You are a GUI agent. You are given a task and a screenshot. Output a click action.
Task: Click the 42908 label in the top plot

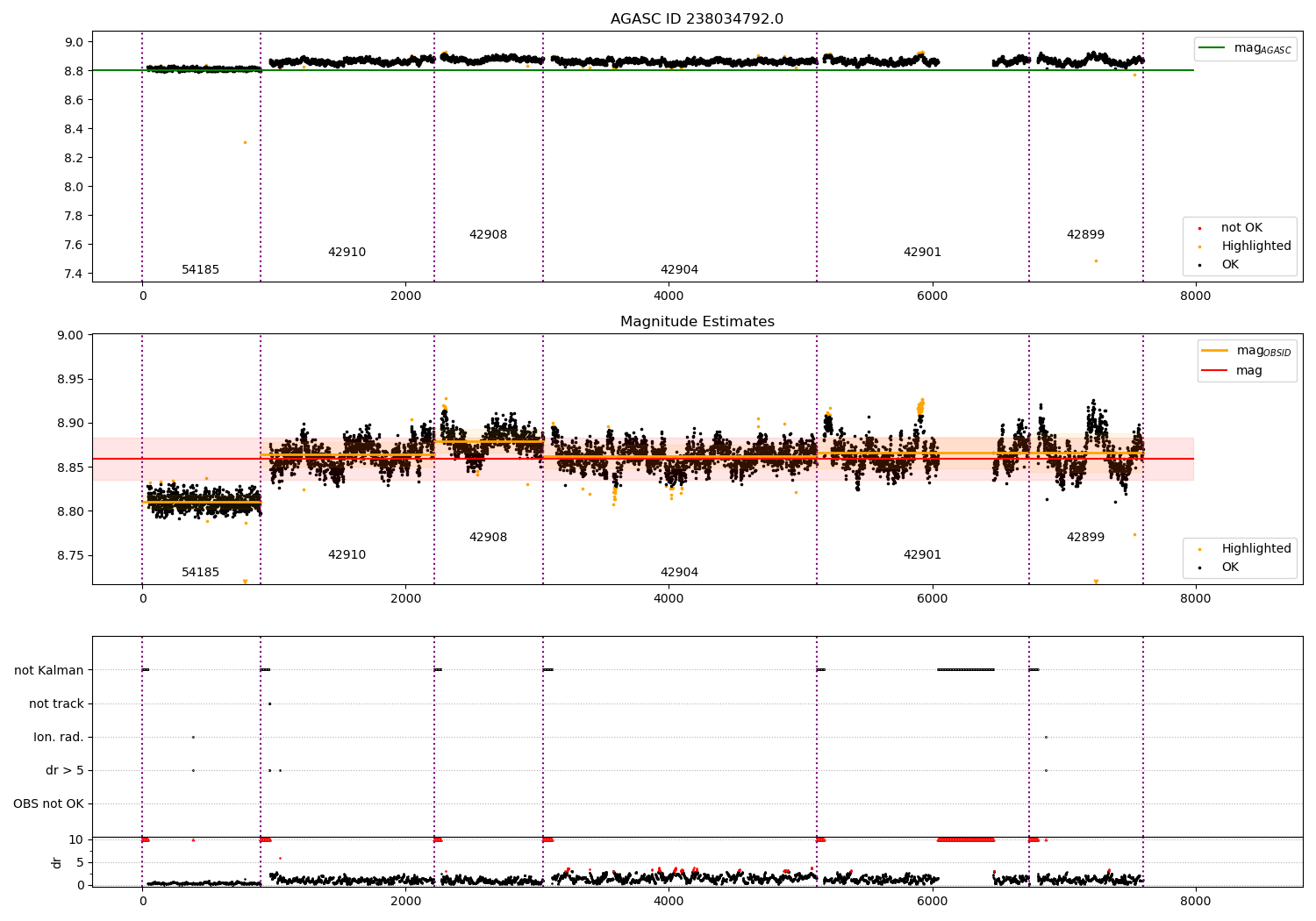pyautogui.click(x=488, y=235)
